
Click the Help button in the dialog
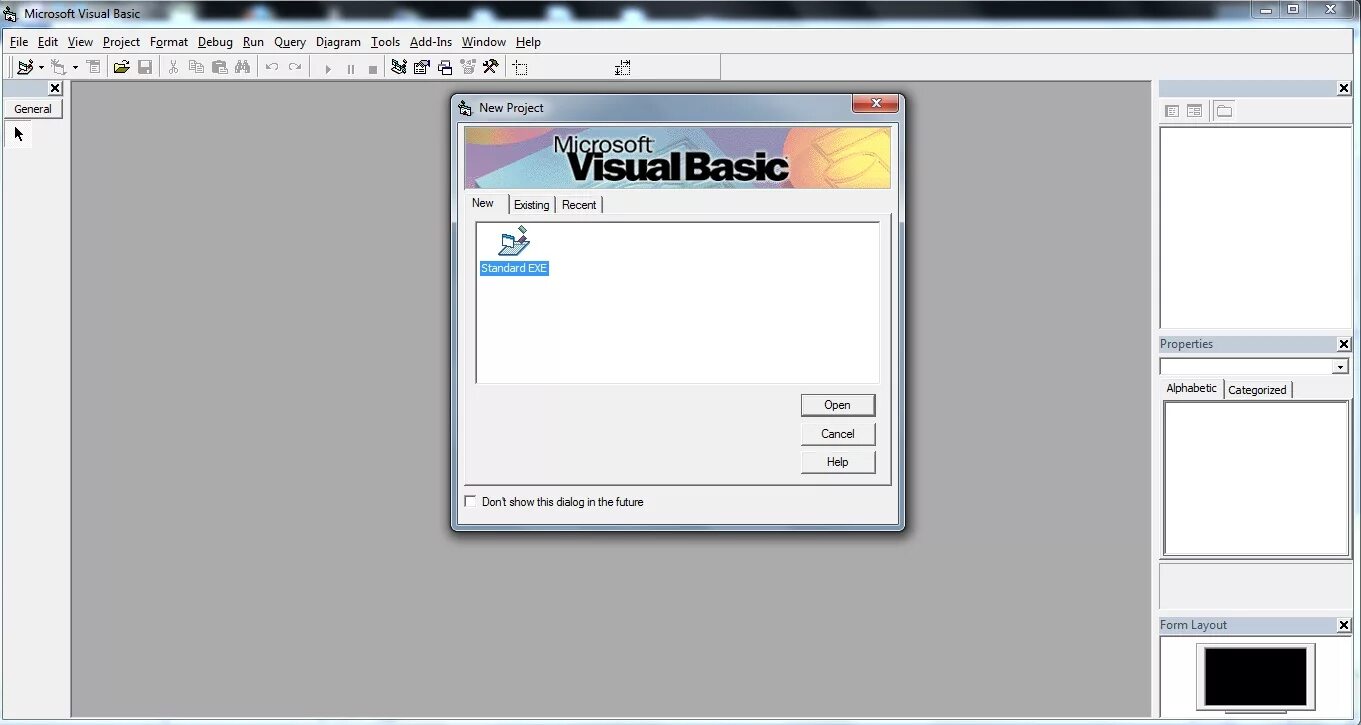838,462
